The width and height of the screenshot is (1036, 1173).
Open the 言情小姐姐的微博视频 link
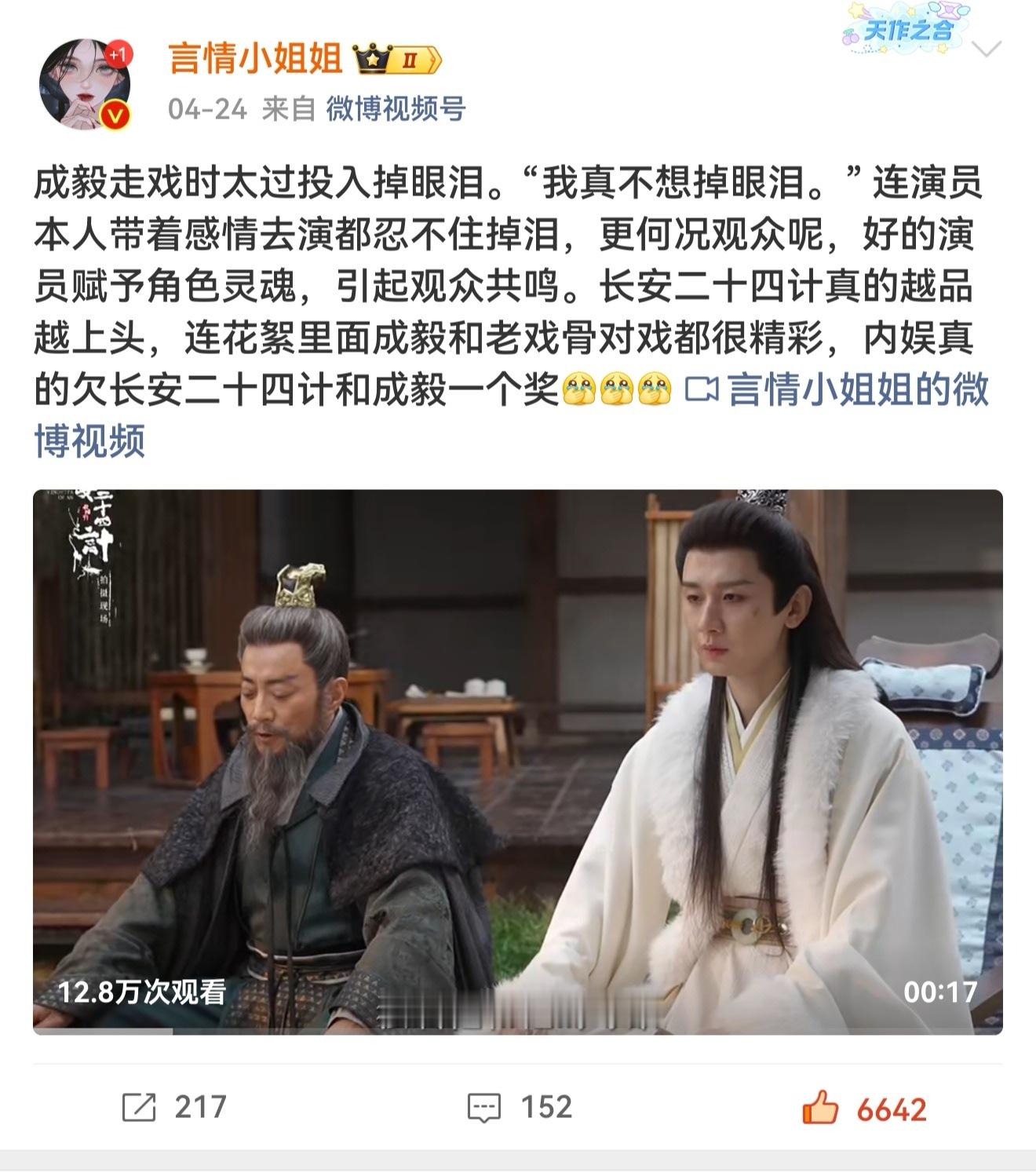(x=511, y=415)
